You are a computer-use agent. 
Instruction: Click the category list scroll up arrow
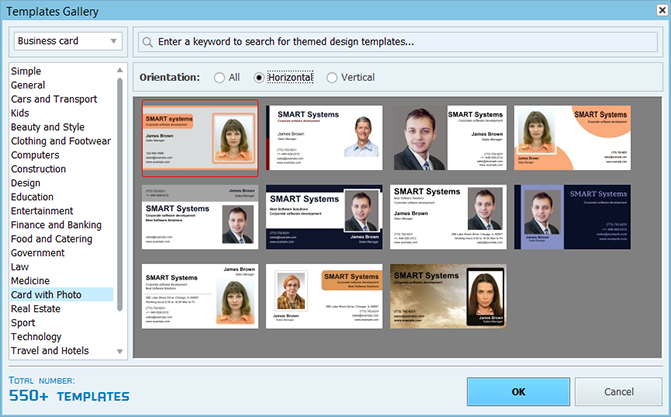click(x=120, y=70)
